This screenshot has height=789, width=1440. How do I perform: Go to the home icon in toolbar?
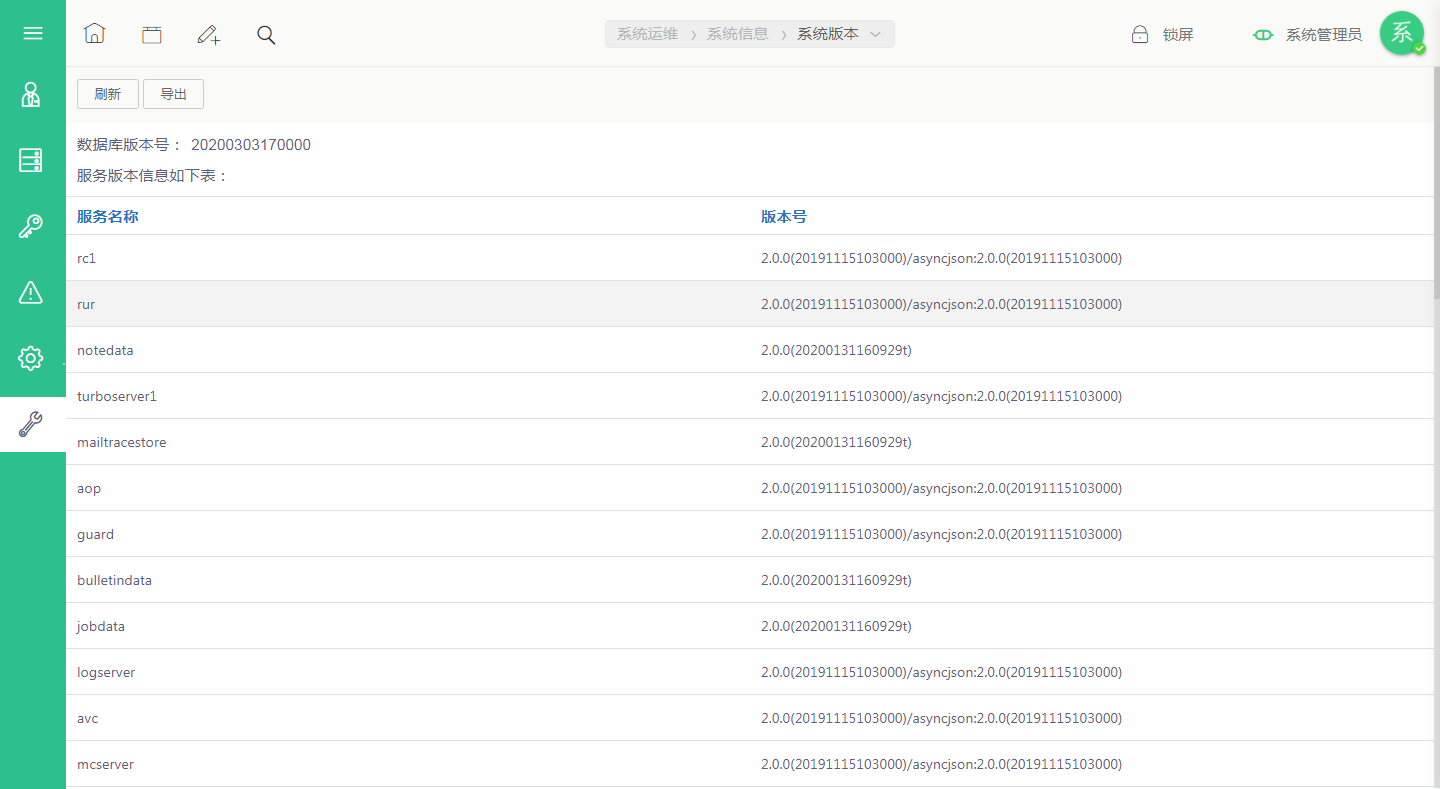94,34
